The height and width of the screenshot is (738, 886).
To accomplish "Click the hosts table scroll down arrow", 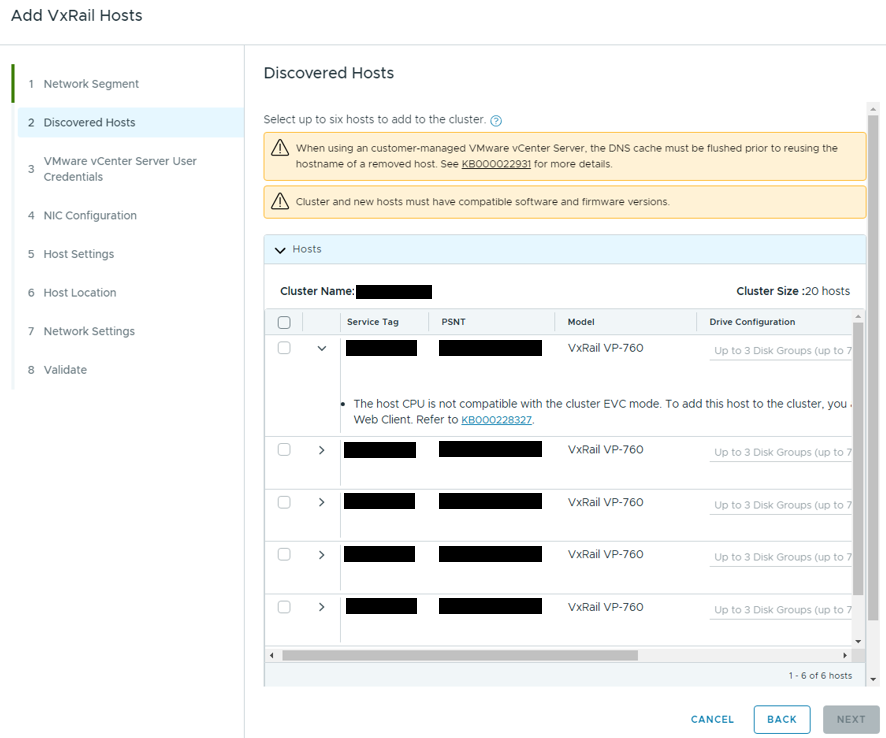I will pyautogui.click(x=858, y=641).
